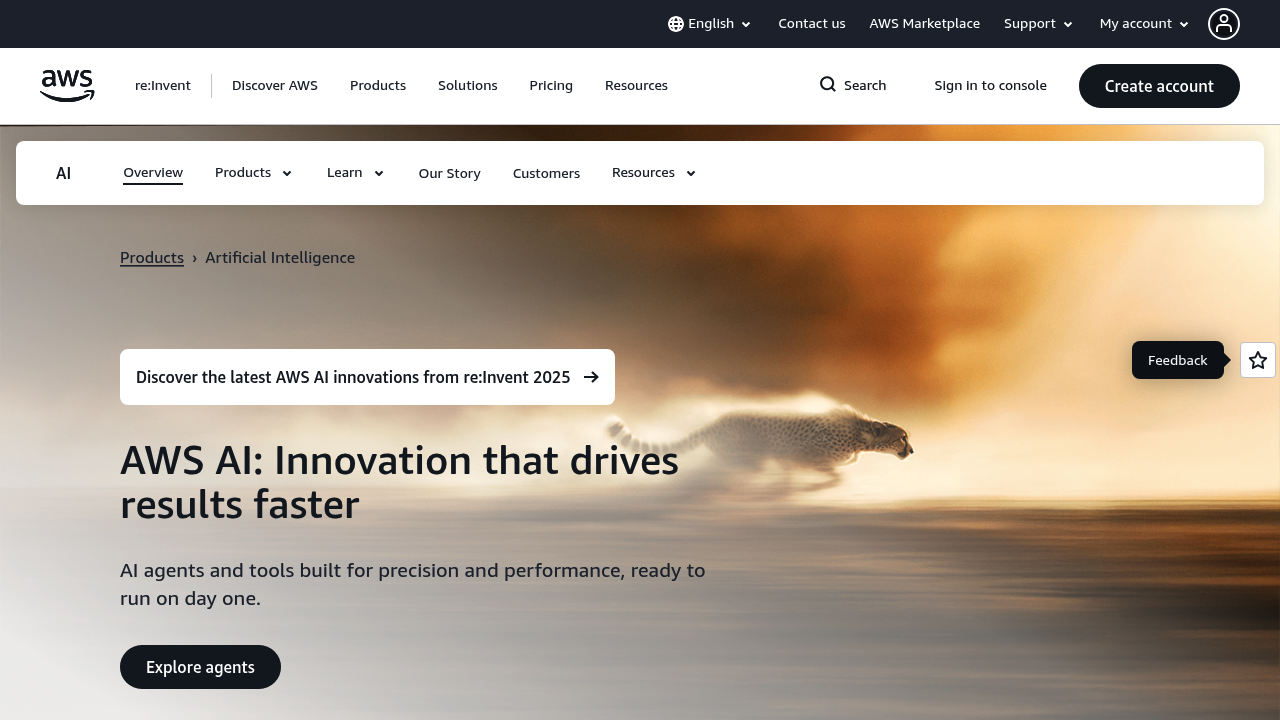
Task: Click the globe icon next to English
Action: coord(674,23)
